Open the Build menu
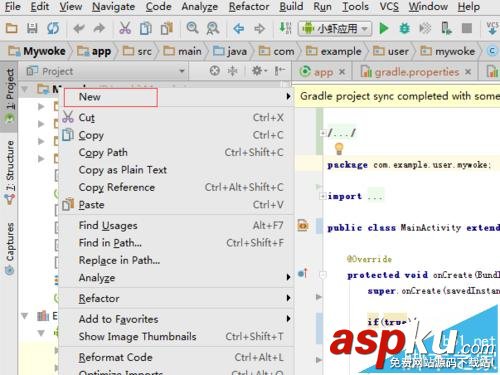 tap(291, 6)
